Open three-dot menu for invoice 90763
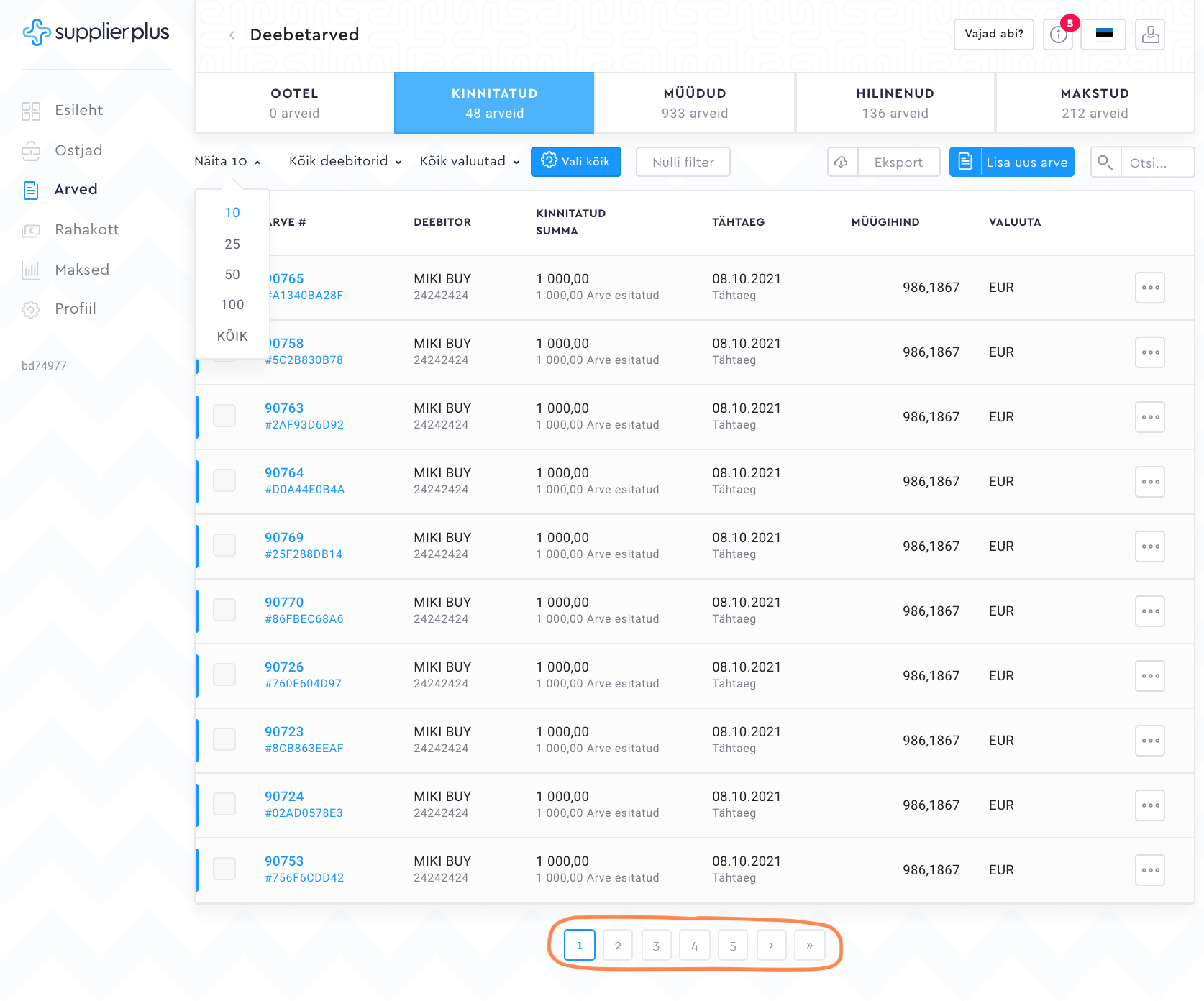1204x1001 pixels. point(1149,417)
